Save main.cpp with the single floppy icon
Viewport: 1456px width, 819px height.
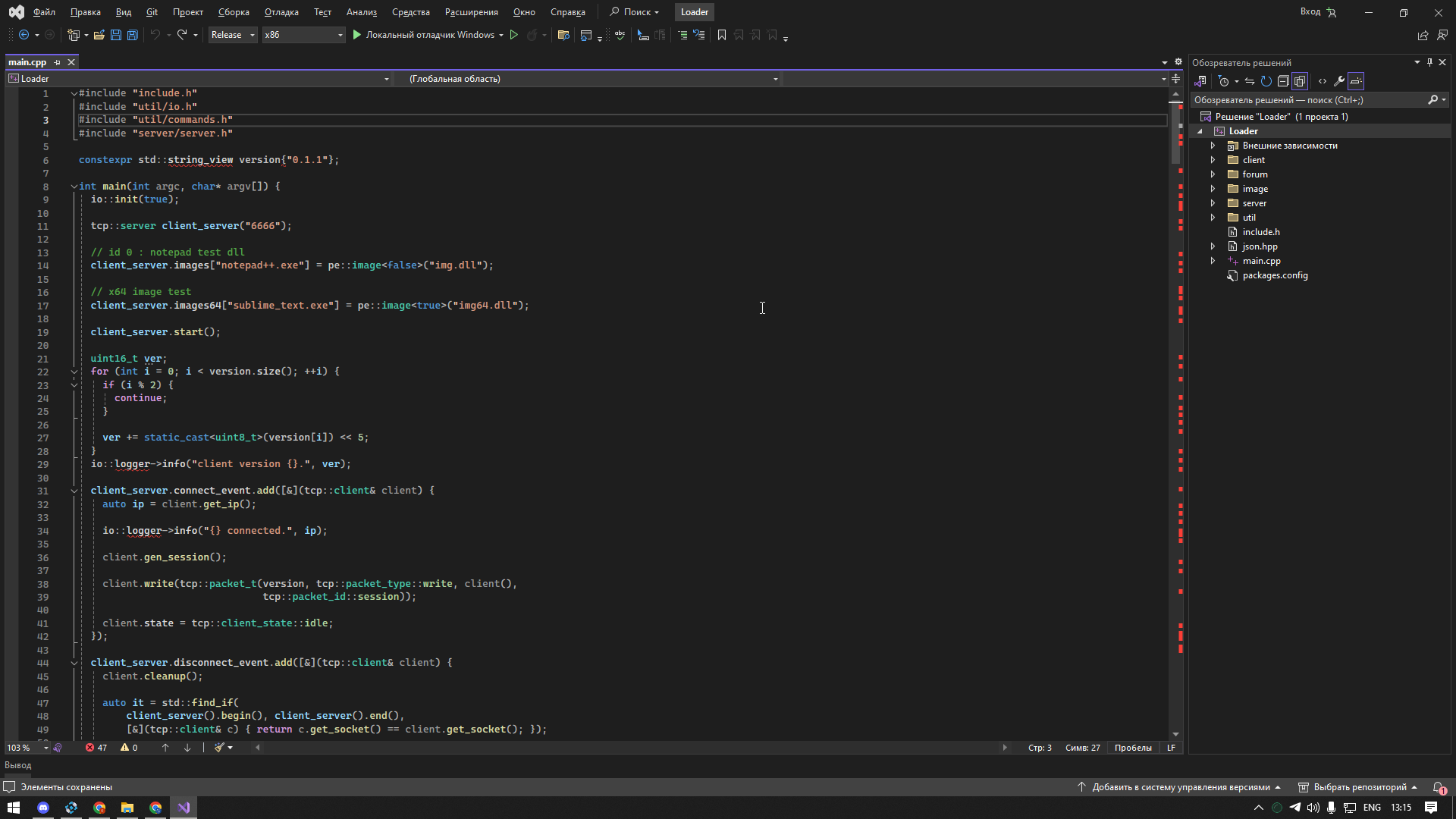tap(116, 35)
